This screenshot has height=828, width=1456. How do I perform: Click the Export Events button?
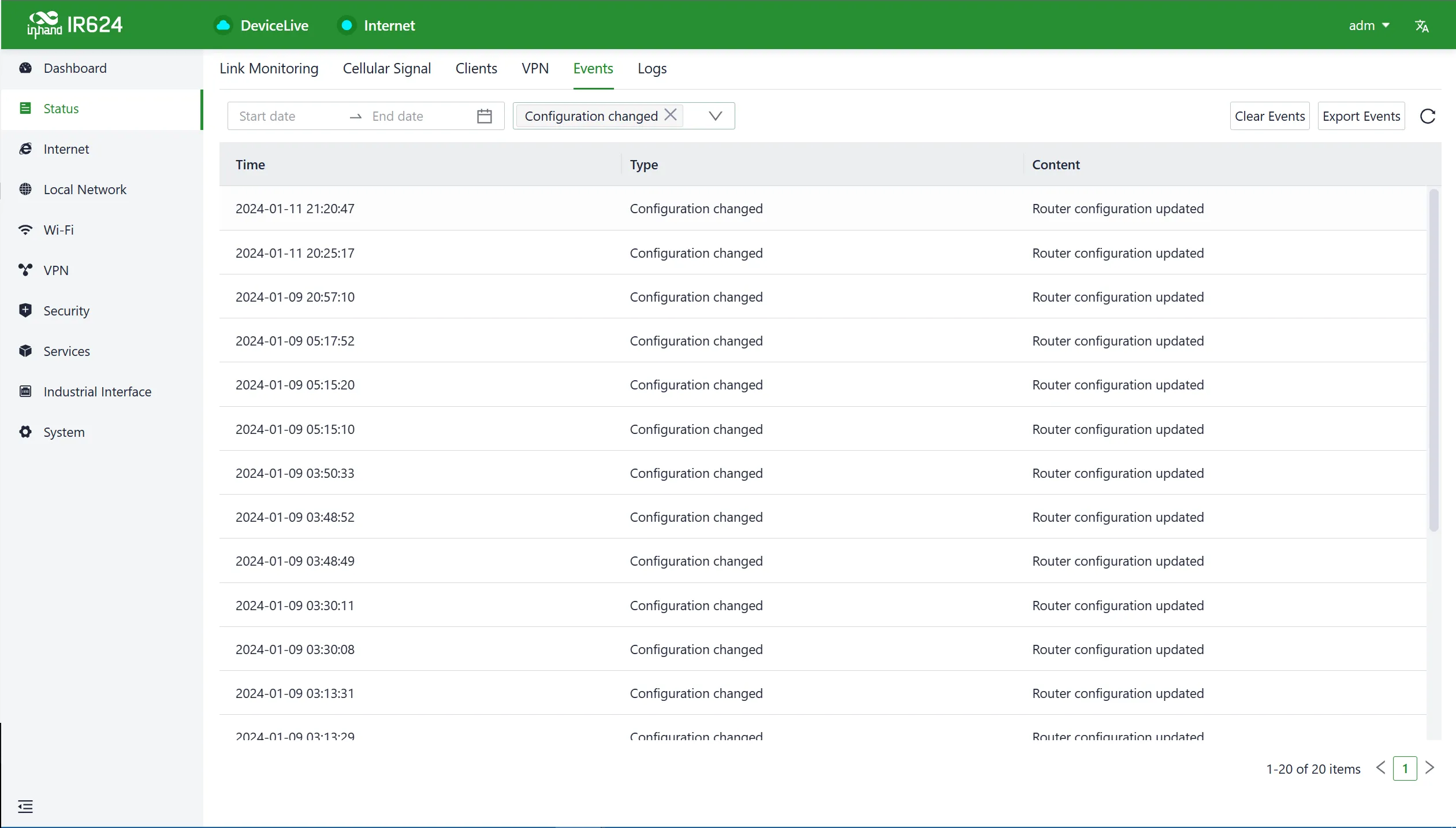pyautogui.click(x=1361, y=116)
